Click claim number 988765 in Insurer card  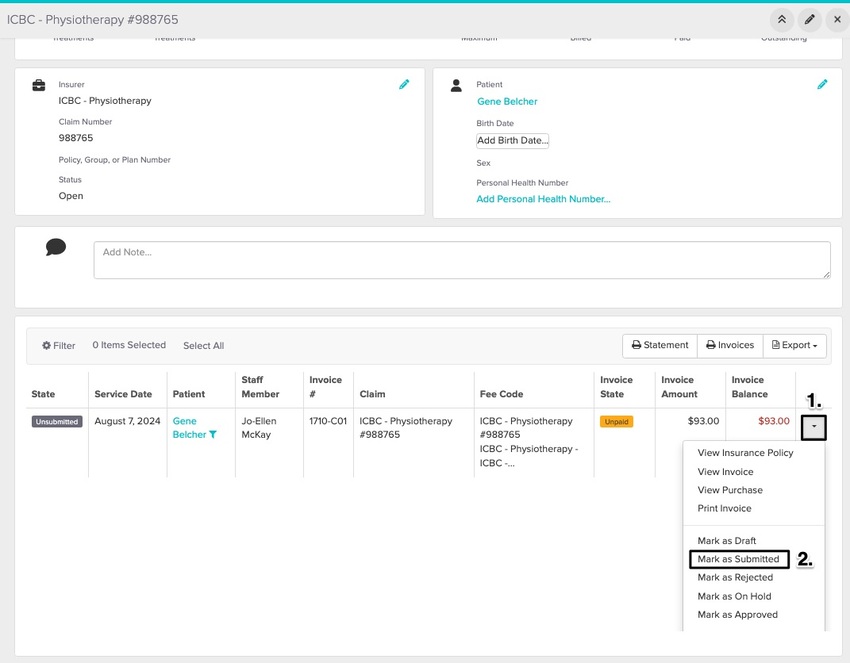coord(76,138)
